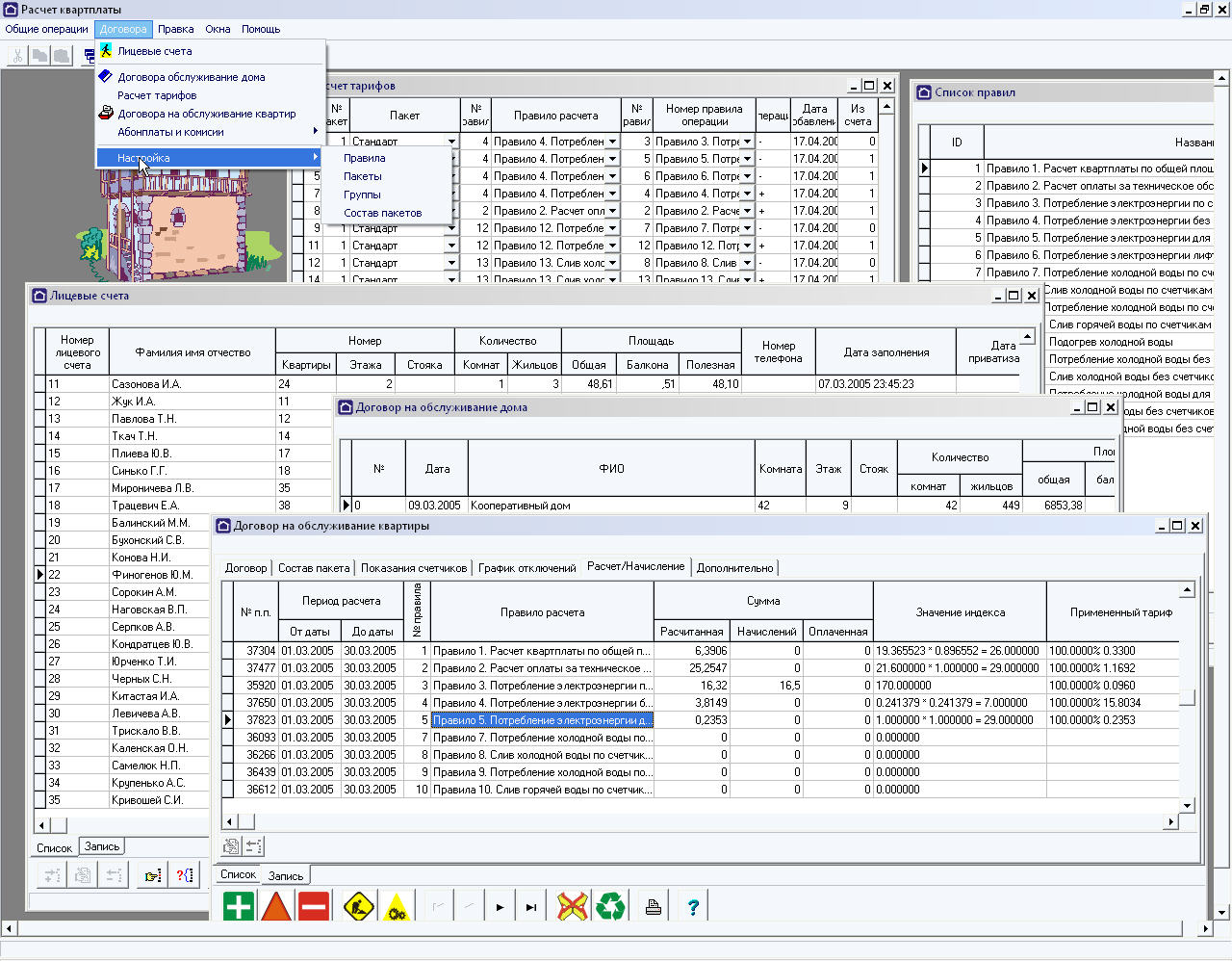
Task: Open the Пакет Стандарт dropdown in first row
Action: (x=450, y=142)
